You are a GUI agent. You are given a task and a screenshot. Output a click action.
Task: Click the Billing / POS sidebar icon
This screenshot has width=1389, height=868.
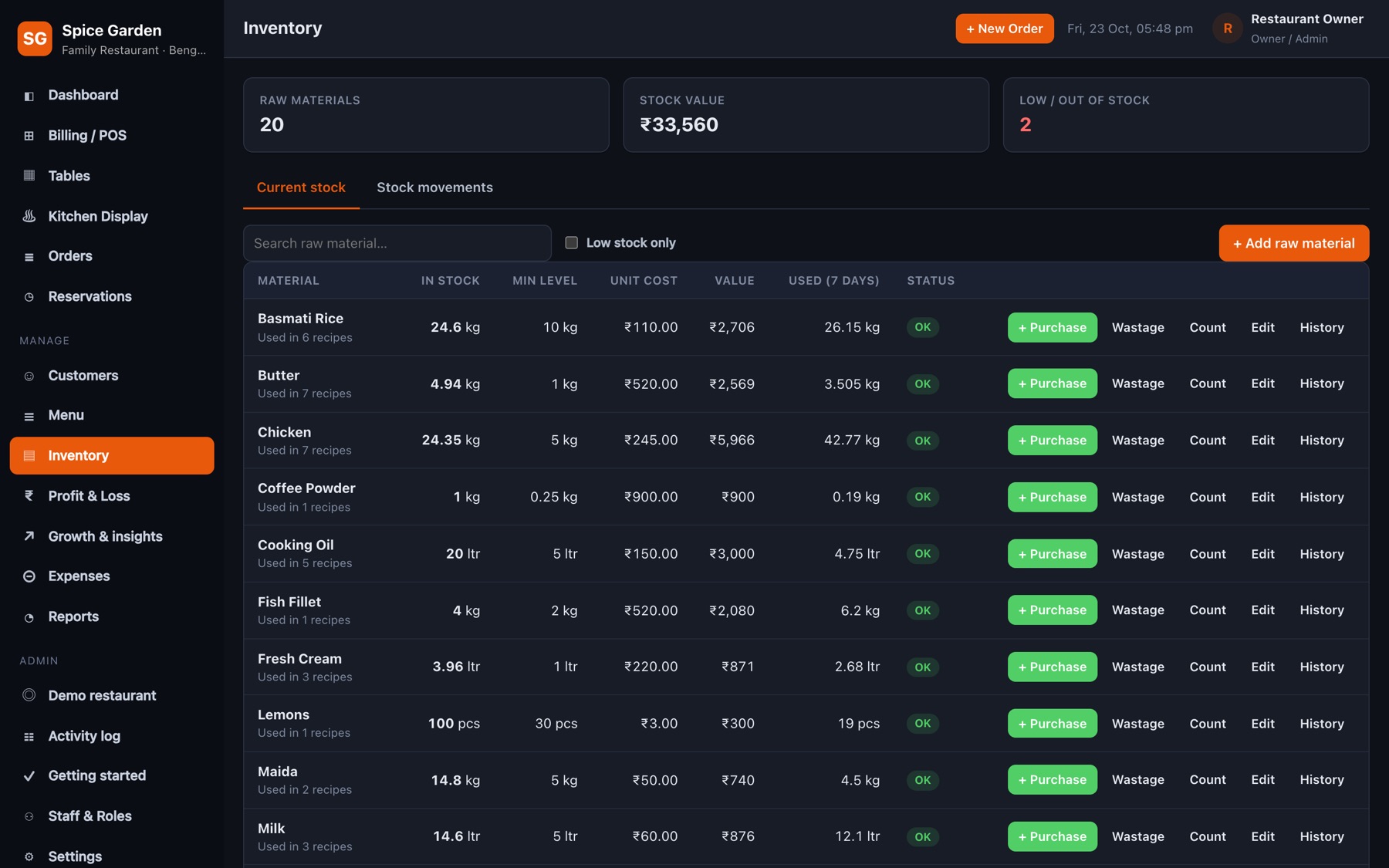click(29, 136)
